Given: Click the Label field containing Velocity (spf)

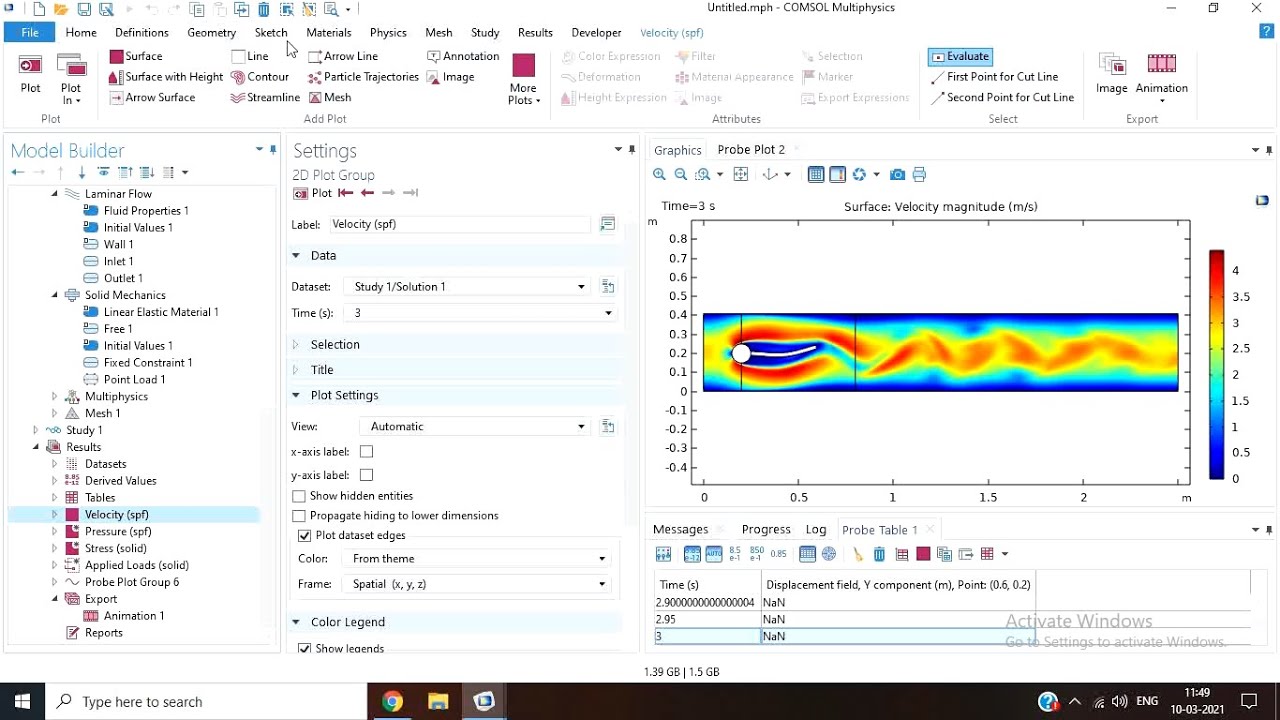Looking at the screenshot, I should (460, 224).
